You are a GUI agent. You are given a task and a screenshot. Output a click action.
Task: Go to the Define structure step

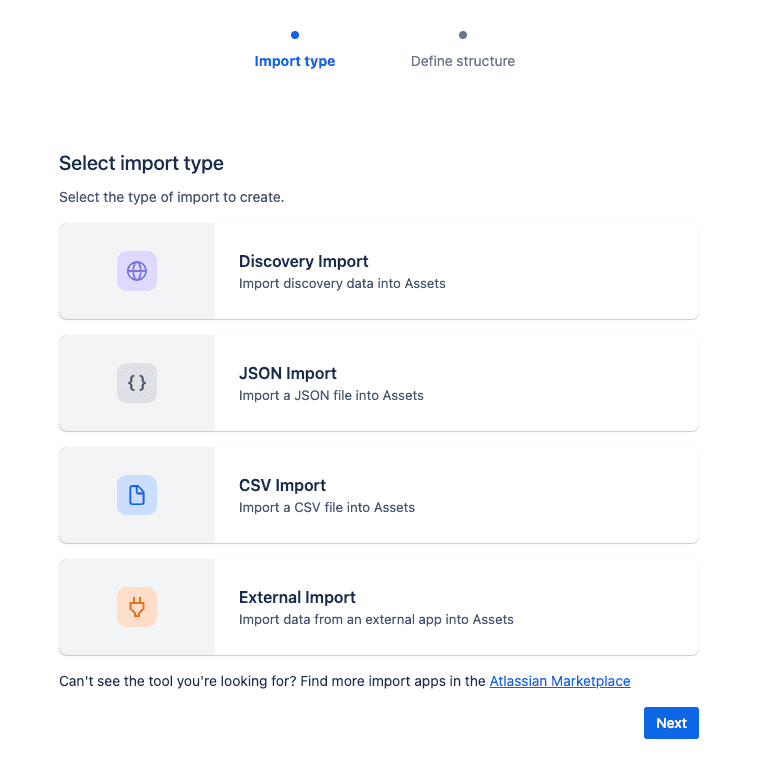point(463,61)
